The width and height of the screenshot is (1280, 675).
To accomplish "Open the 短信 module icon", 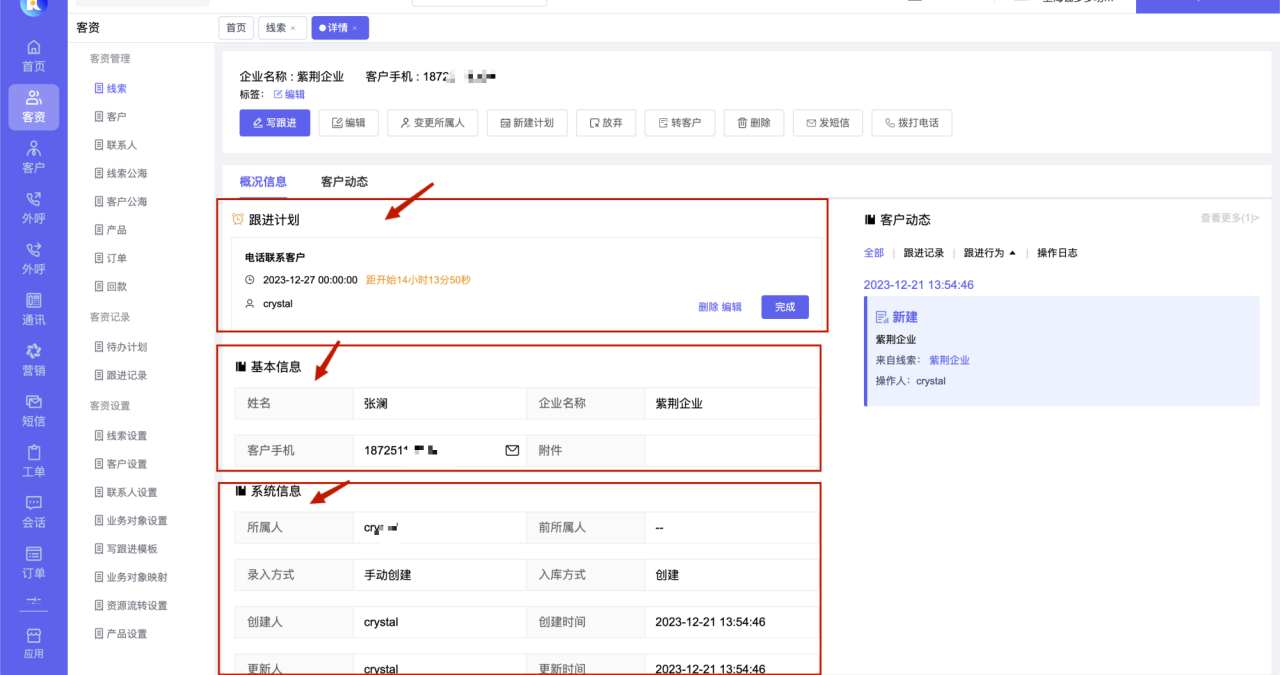I will (33, 411).
